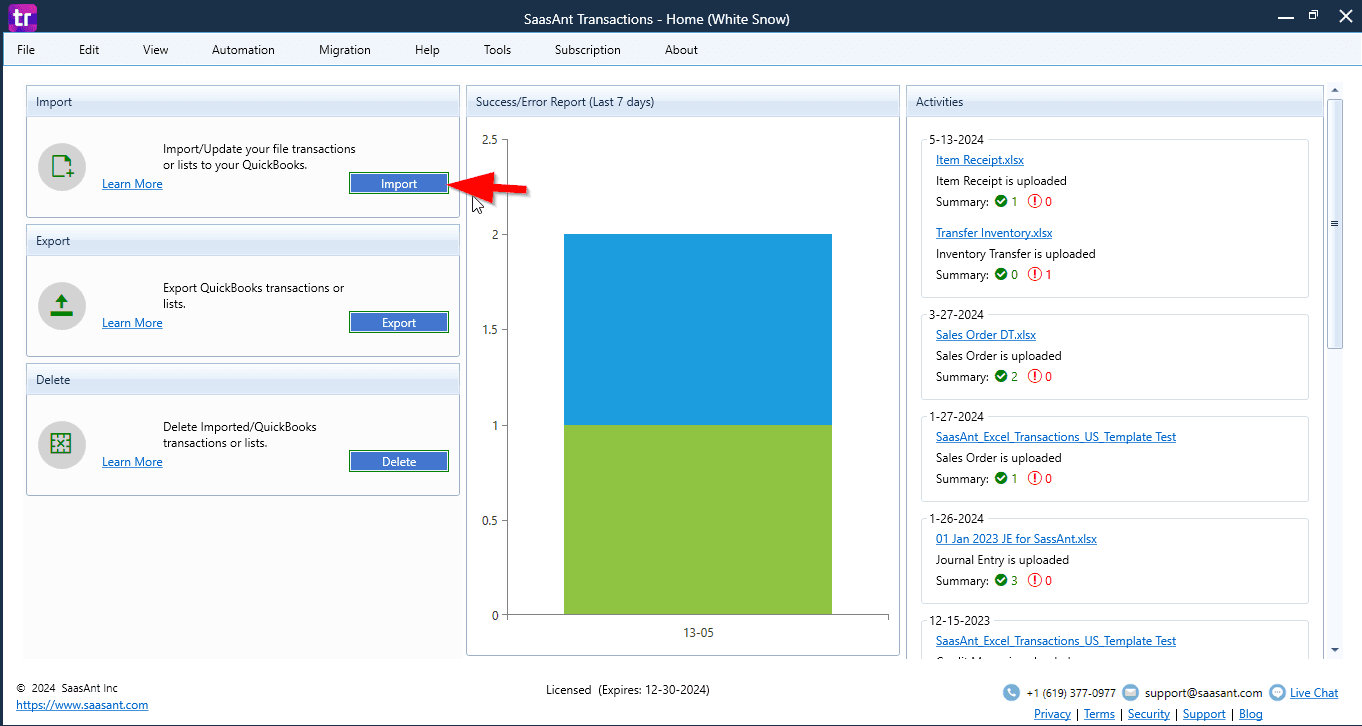Viewport: 1362px width, 726px height.
Task: Open the Privacy link
Action: click(1052, 714)
